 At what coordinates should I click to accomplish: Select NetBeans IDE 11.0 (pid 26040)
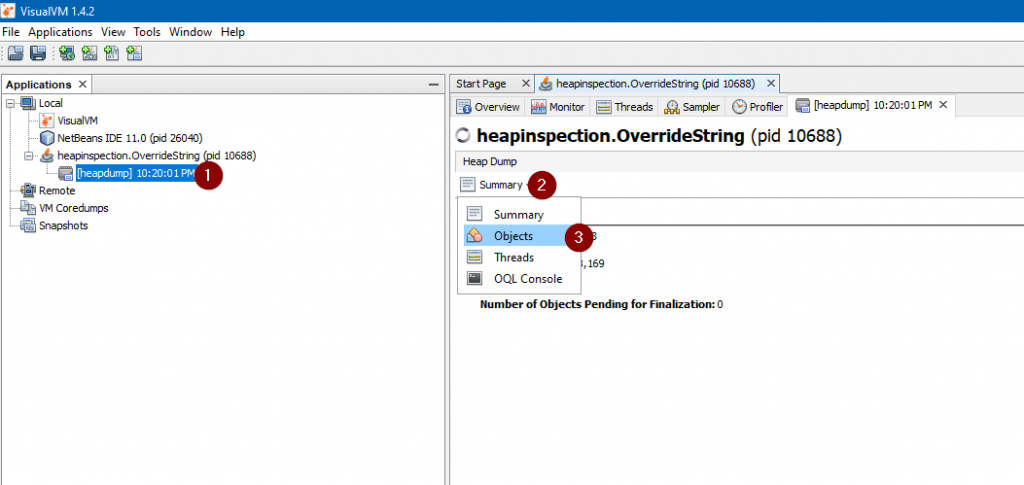click(x=130, y=138)
